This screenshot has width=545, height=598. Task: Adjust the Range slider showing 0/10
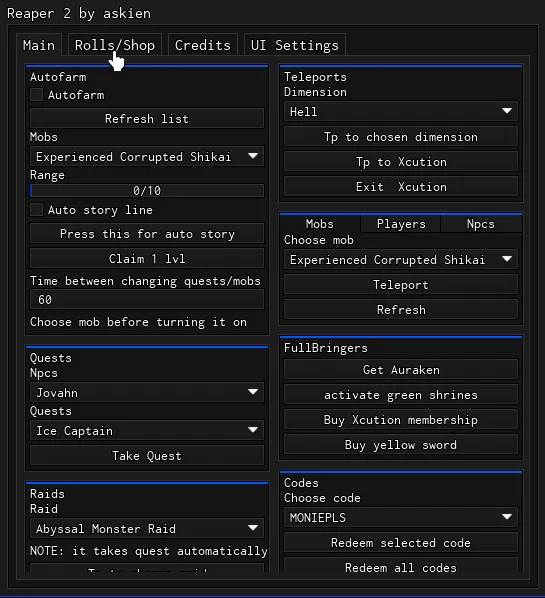147,190
